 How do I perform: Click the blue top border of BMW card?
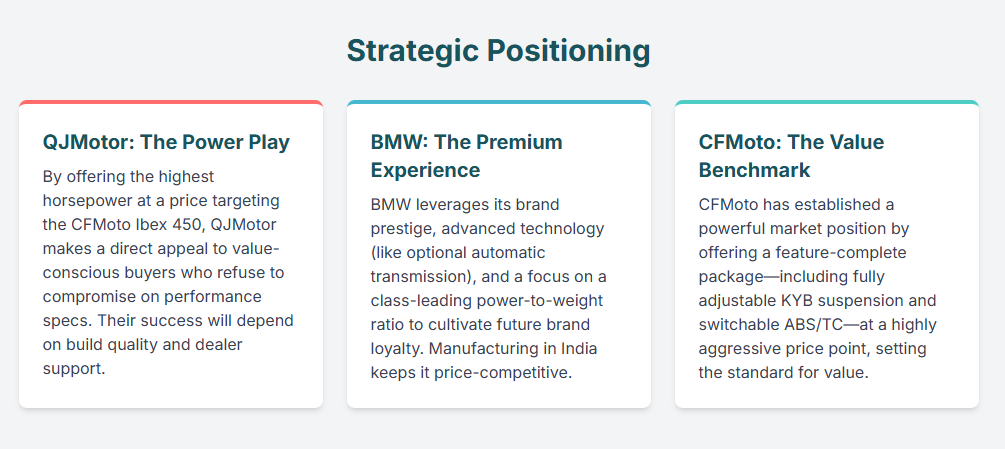499,102
